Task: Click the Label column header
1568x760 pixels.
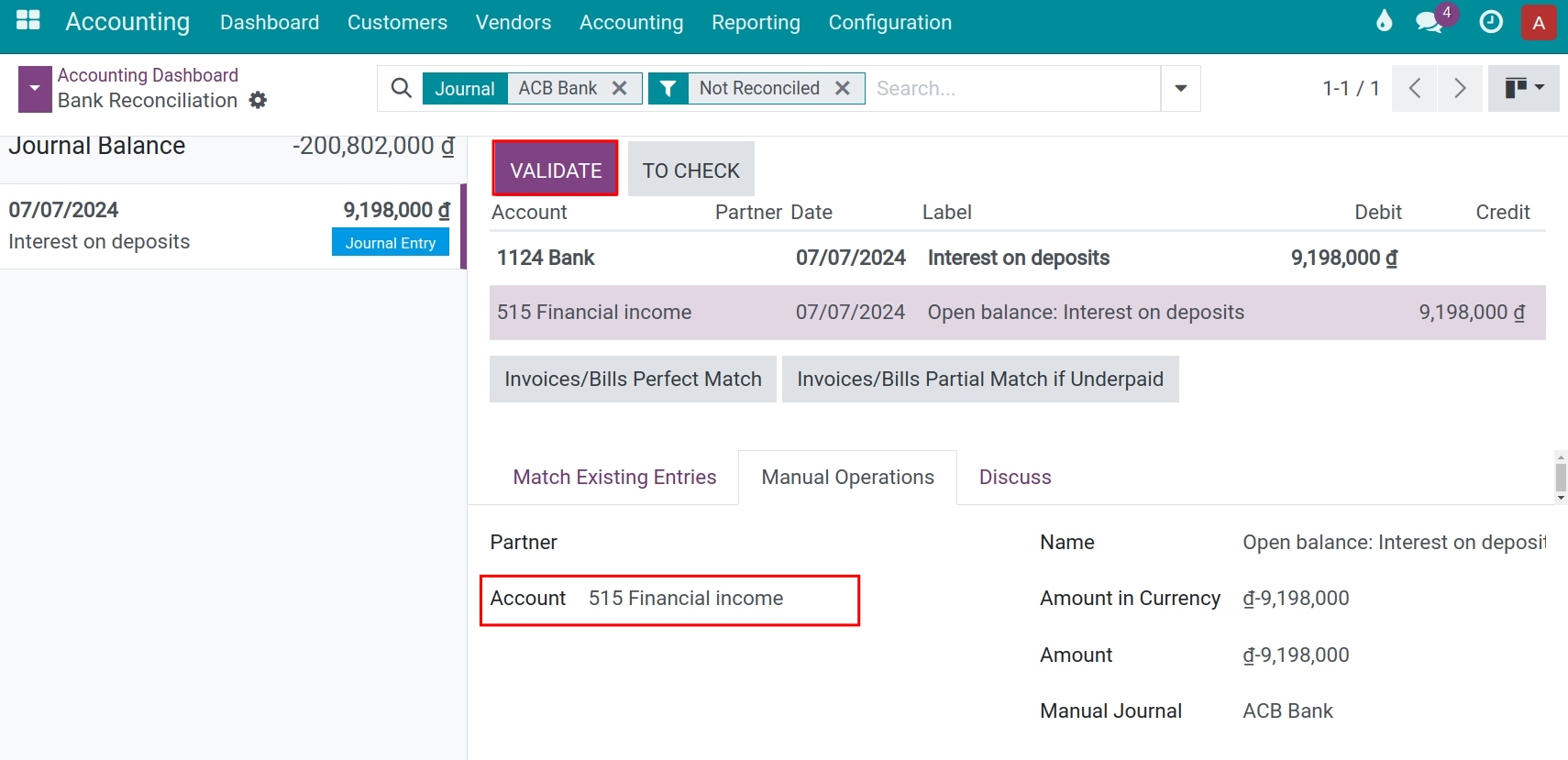Action: pyautogui.click(x=946, y=213)
